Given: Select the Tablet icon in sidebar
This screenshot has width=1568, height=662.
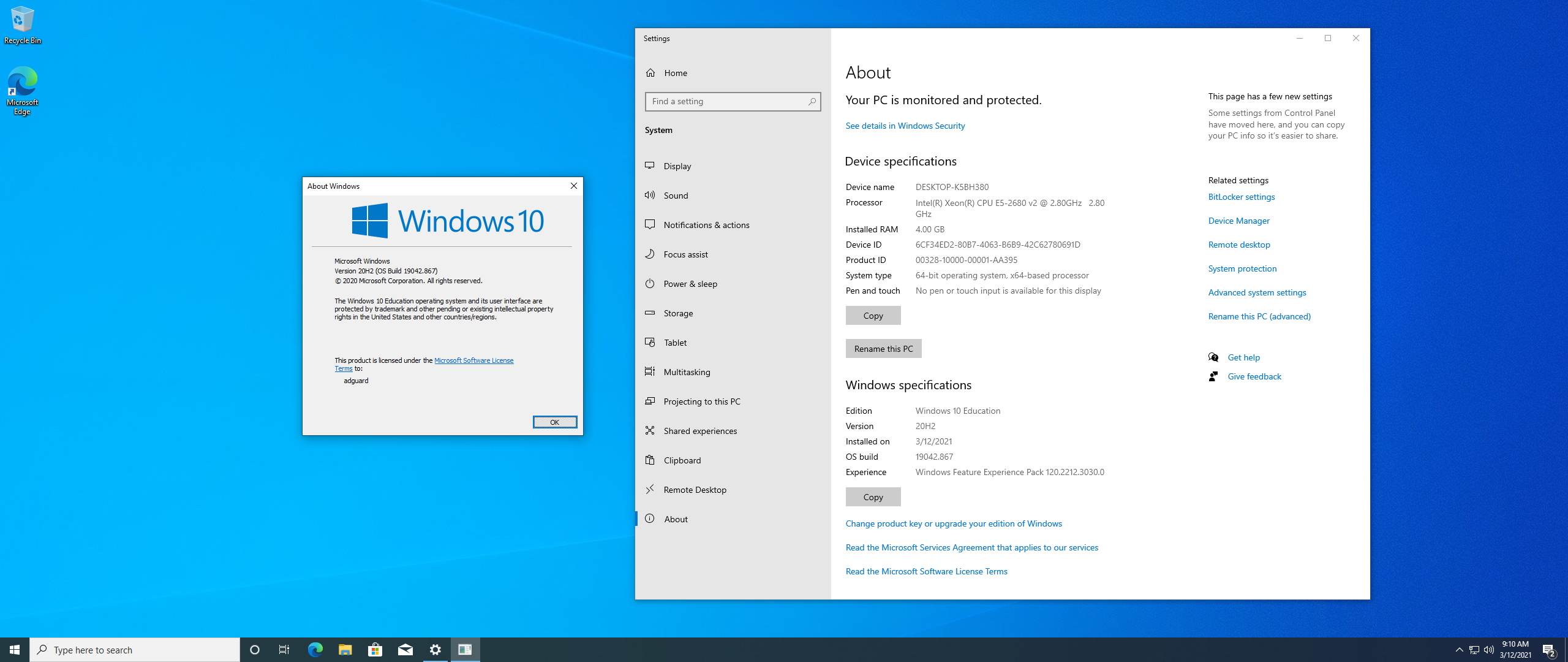Looking at the screenshot, I should [650, 342].
